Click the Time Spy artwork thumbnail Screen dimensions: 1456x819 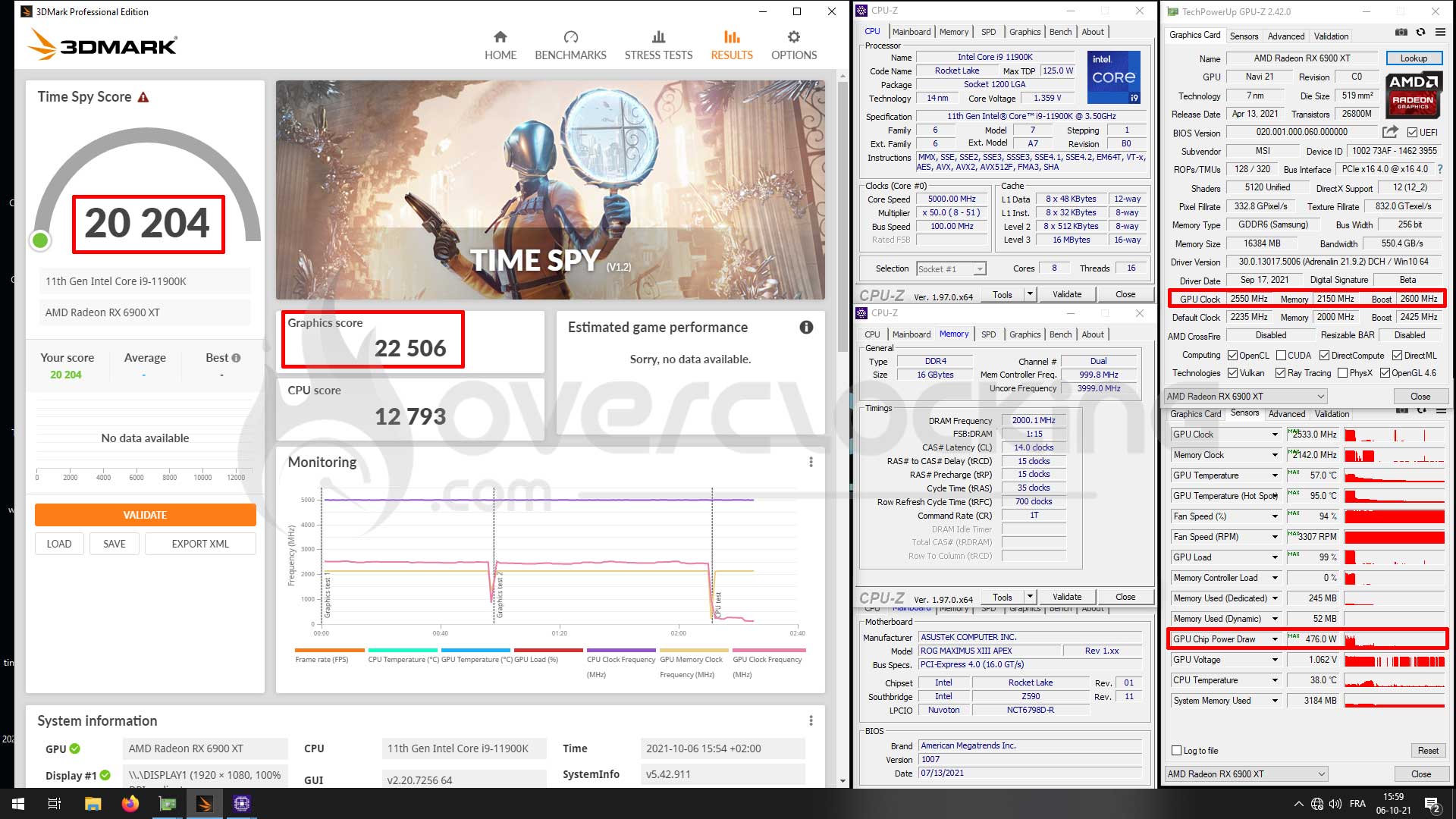click(x=551, y=190)
